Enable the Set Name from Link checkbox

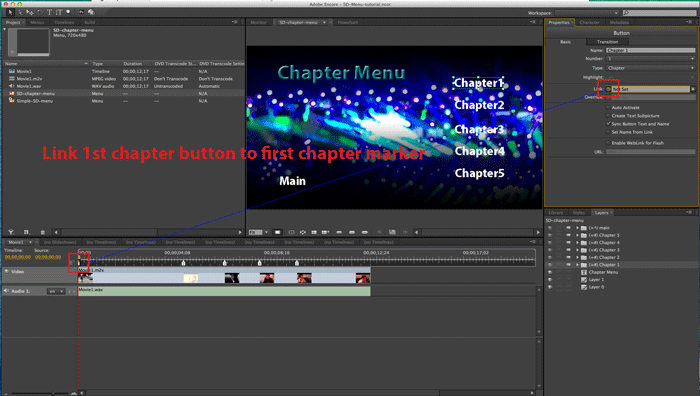click(608, 132)
